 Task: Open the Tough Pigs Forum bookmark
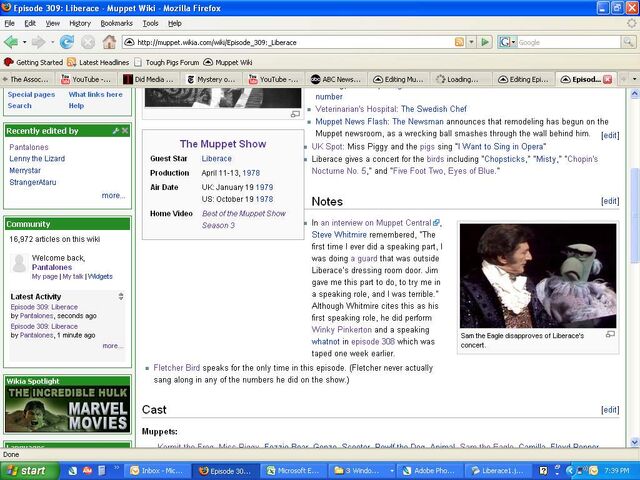[x=167, y=62]
